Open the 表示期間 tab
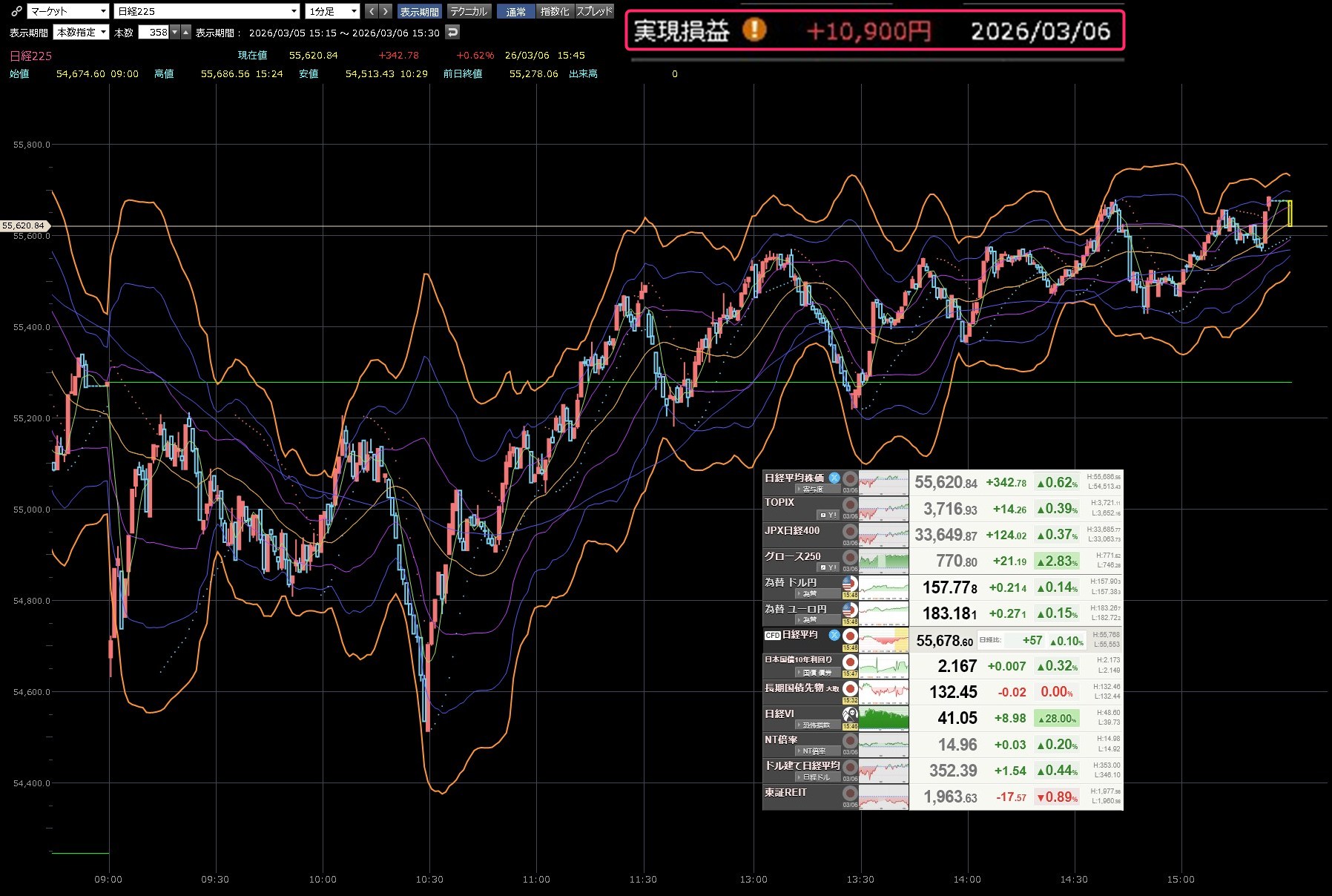The width and height of the screenshot is (1332, 896). point(419,11)
